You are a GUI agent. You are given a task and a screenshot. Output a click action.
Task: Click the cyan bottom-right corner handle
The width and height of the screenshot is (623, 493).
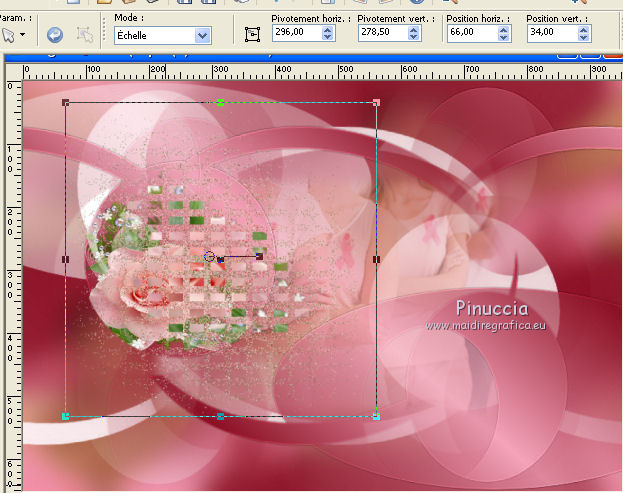click(376, 416)
